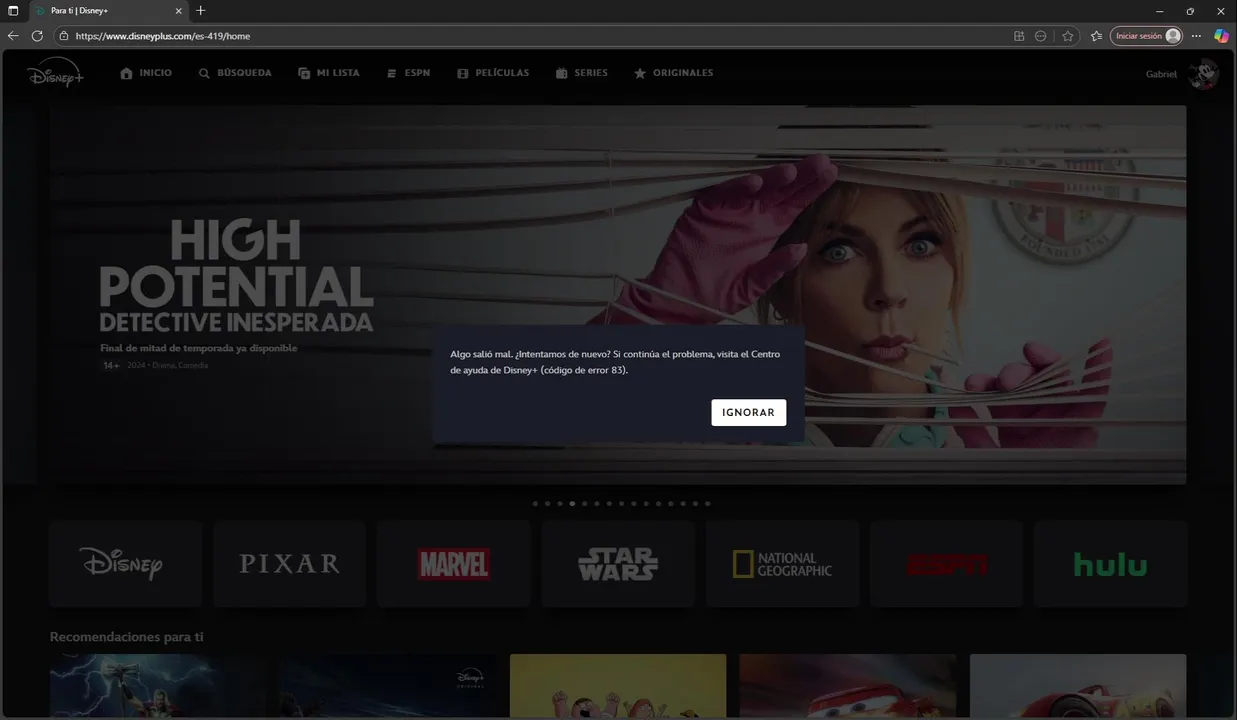
Task: Click the last carousel pagination dot
Action: 708,504
